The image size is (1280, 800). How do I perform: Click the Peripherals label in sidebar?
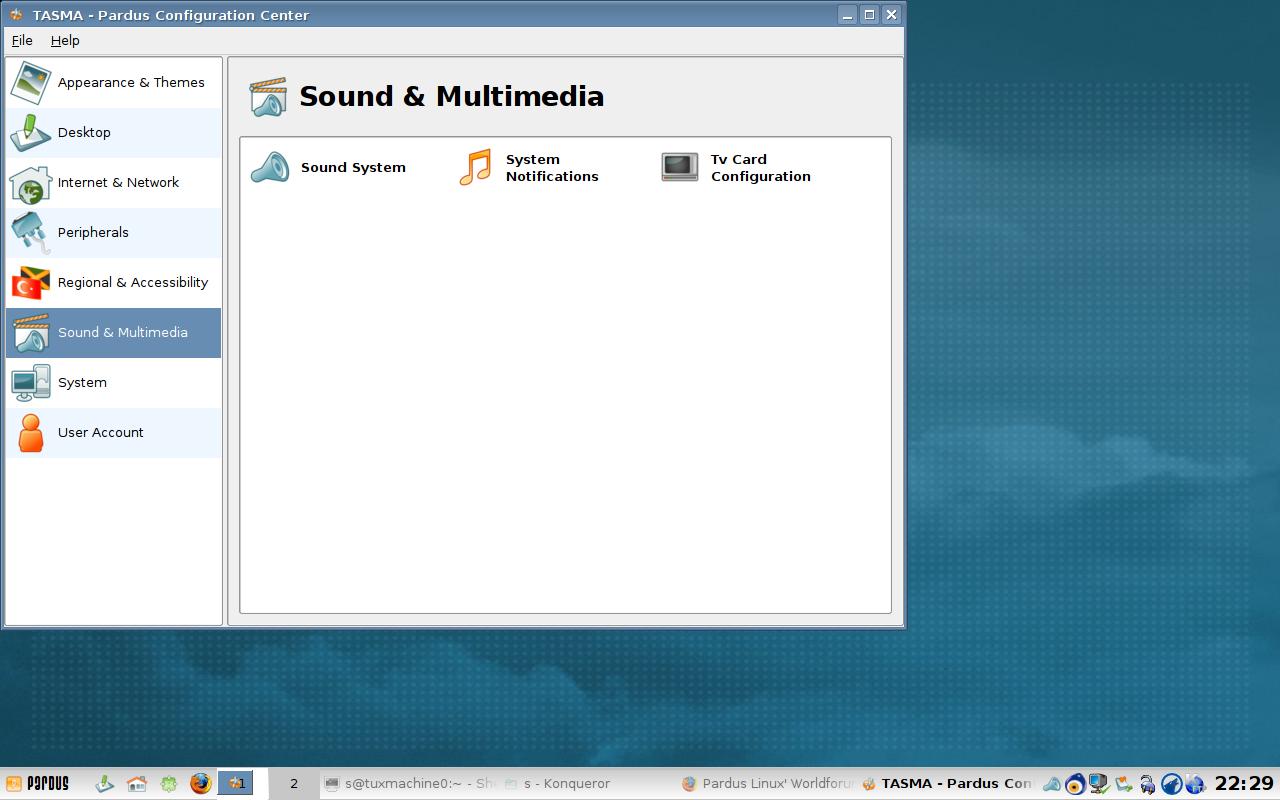(x=93, y=233)
